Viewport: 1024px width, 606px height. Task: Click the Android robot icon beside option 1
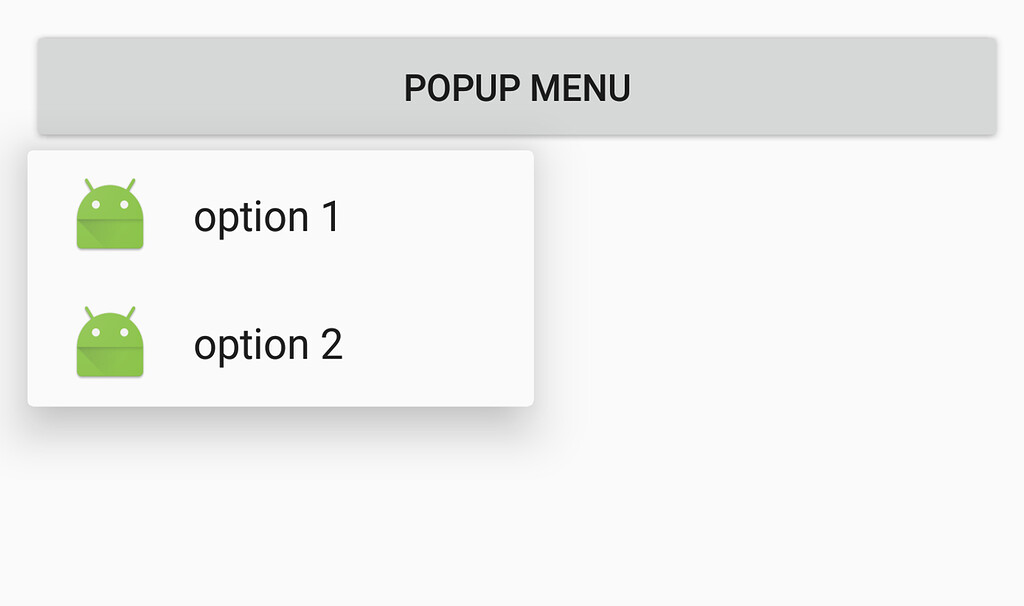109,215
